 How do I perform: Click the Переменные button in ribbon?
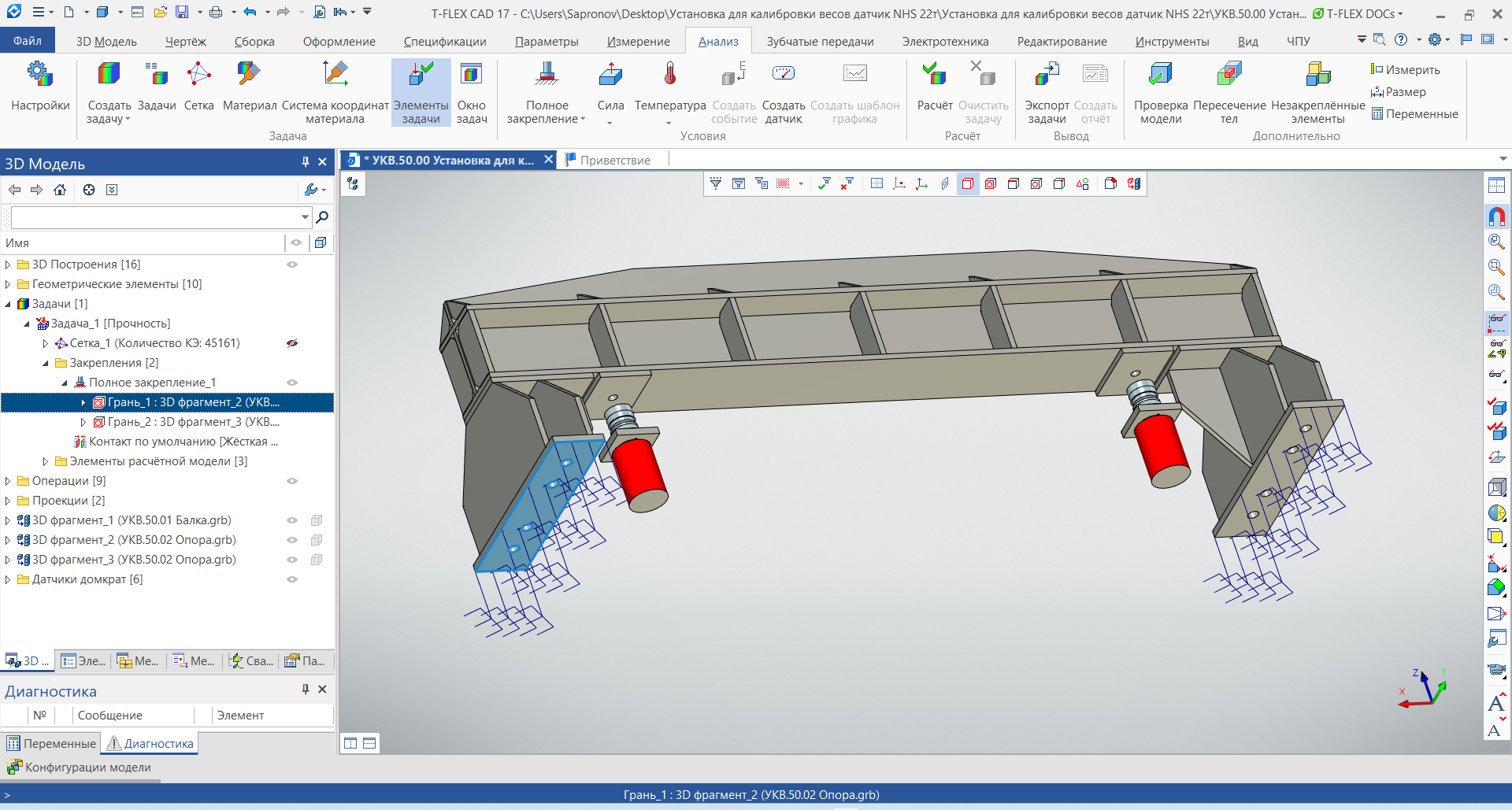(x=1414, y=114)
